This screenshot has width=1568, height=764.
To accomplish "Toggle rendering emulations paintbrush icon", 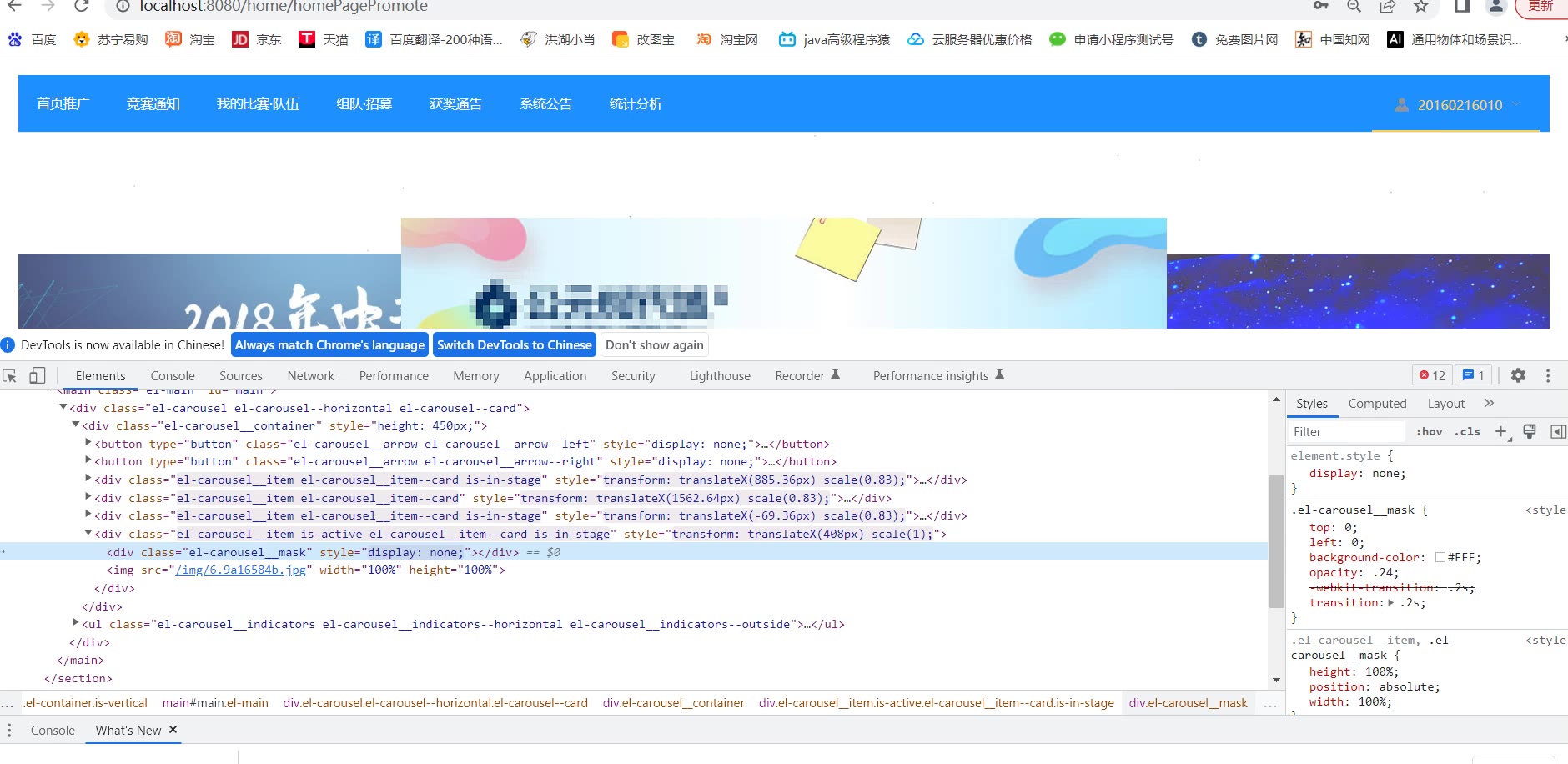I will [1530, 431].
